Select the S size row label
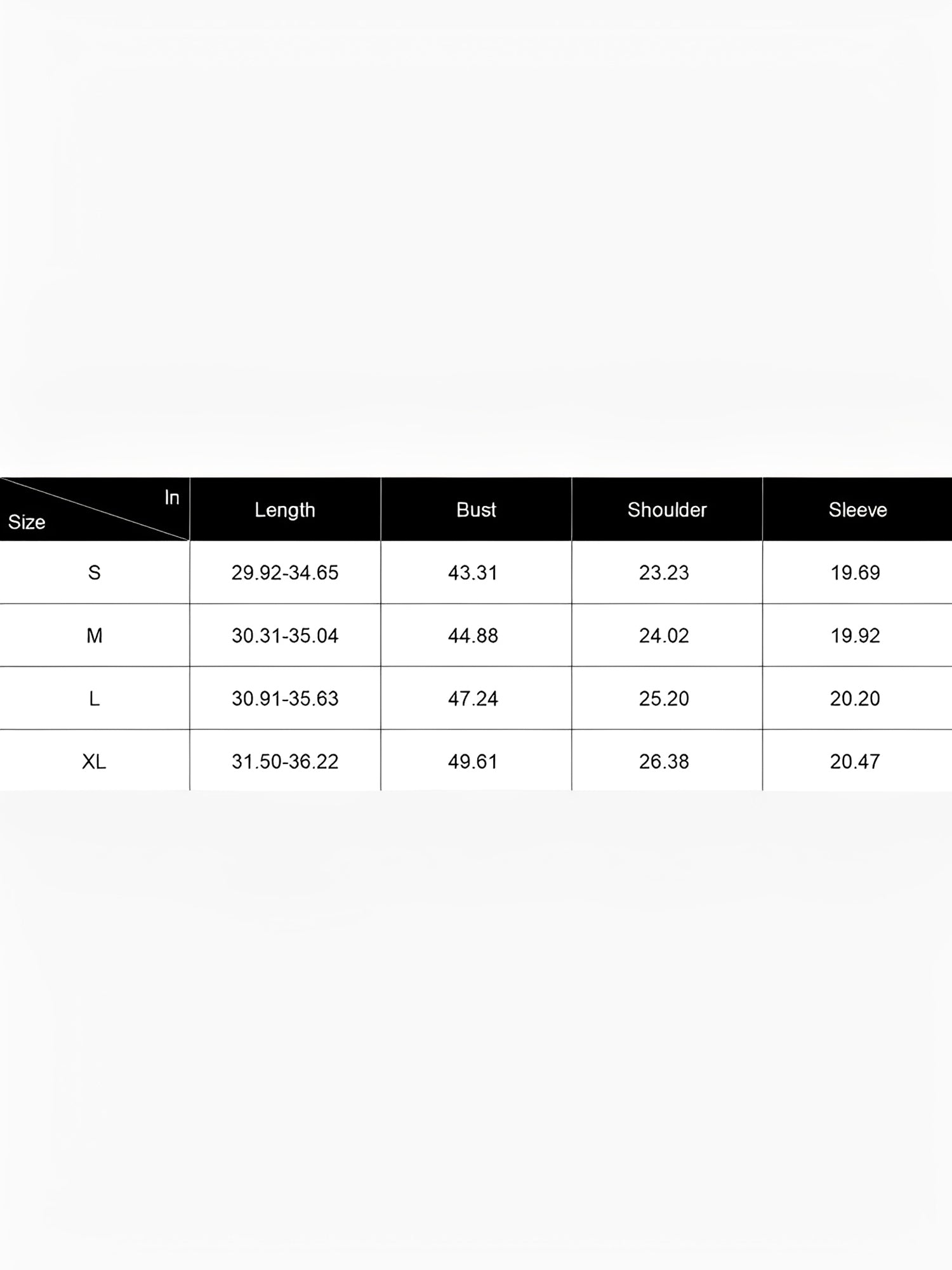The height and width of the screenshot is (1270, 952). click(95, 573)
